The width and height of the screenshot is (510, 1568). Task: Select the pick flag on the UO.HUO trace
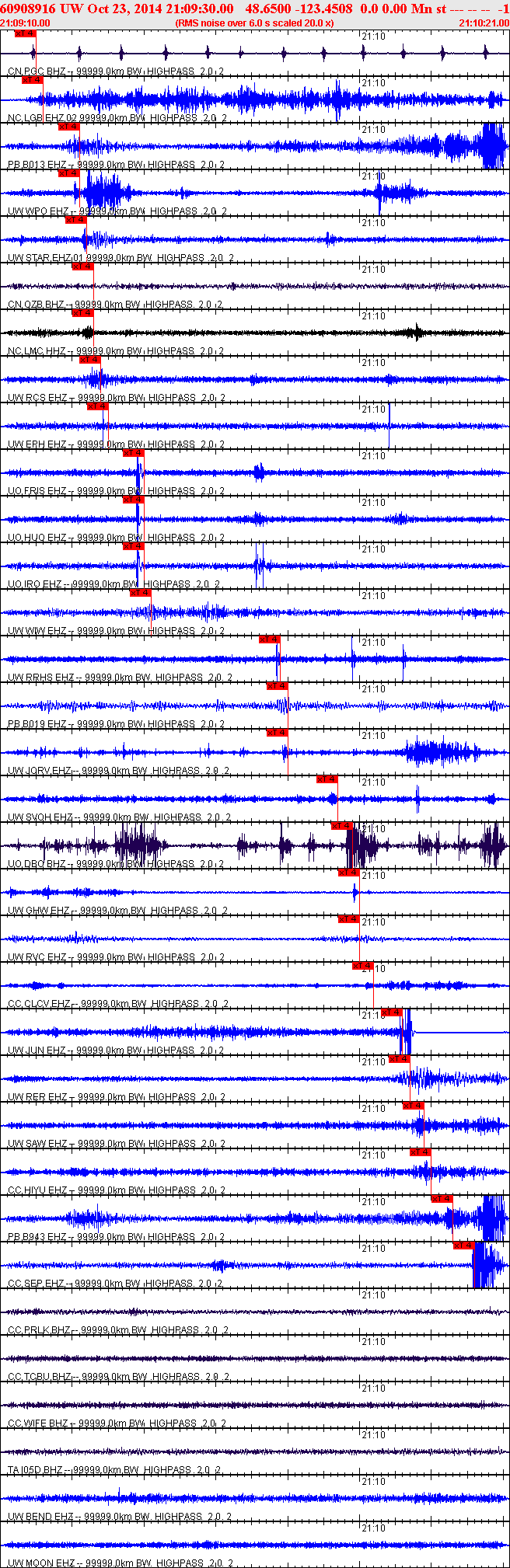click(134, 500)
